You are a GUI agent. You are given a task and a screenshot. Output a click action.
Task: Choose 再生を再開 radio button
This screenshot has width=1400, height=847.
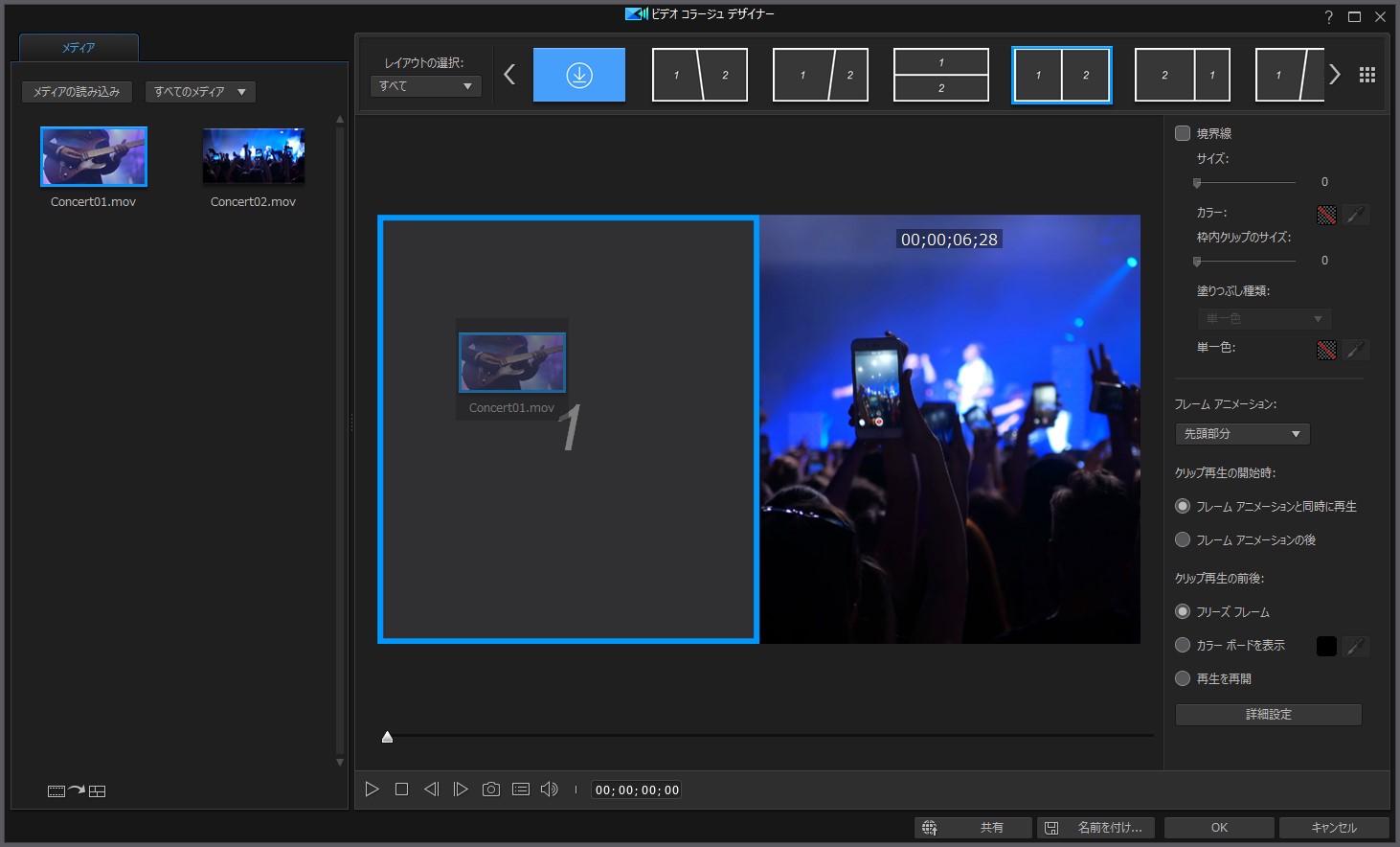(1183, 678)
